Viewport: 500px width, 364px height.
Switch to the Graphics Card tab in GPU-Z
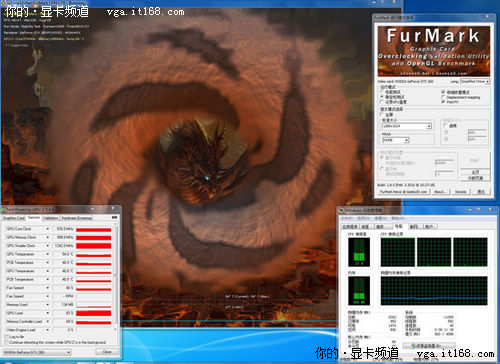(14, 218)
